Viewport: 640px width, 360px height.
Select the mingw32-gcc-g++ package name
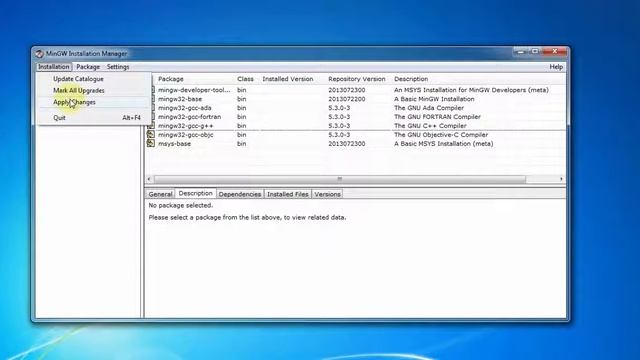pos(186,126)
